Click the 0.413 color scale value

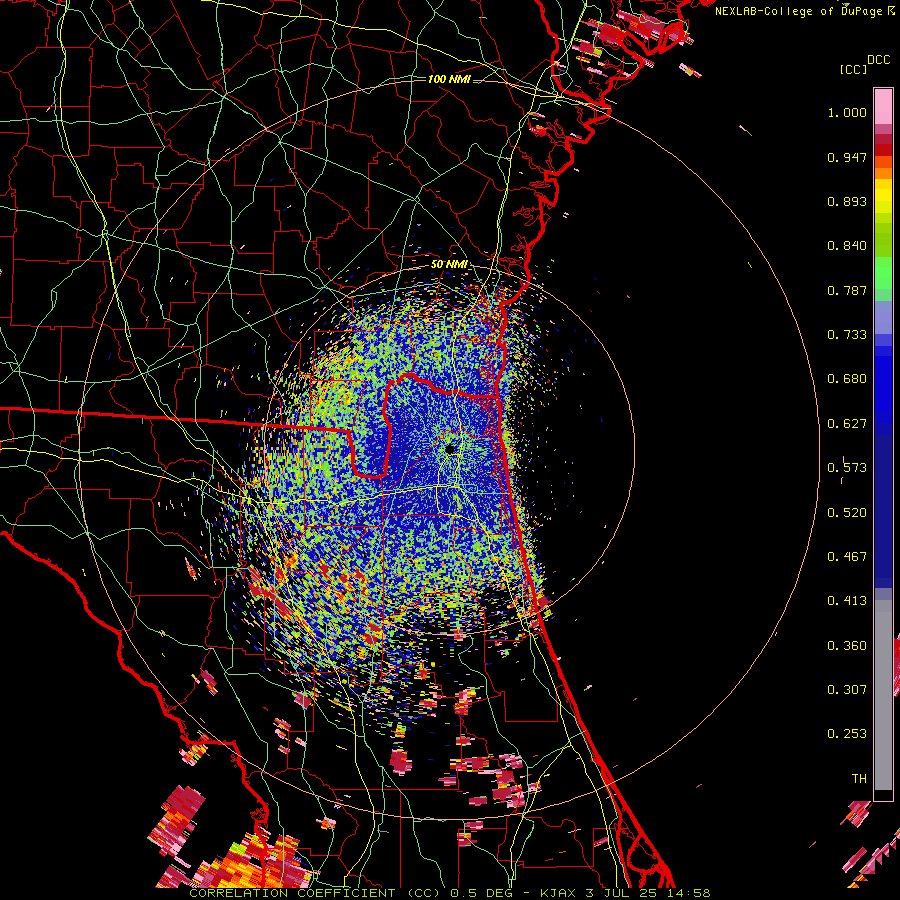847,601
